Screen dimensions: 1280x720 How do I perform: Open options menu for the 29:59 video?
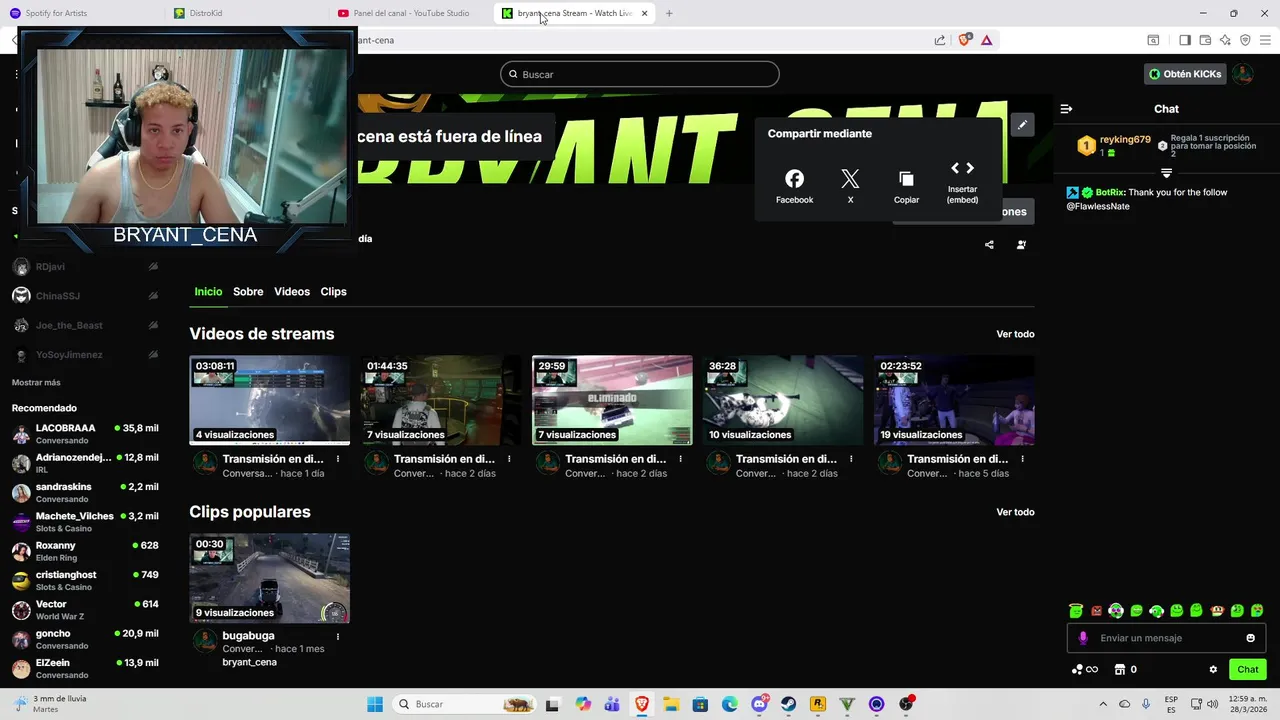tap(680, 459)
